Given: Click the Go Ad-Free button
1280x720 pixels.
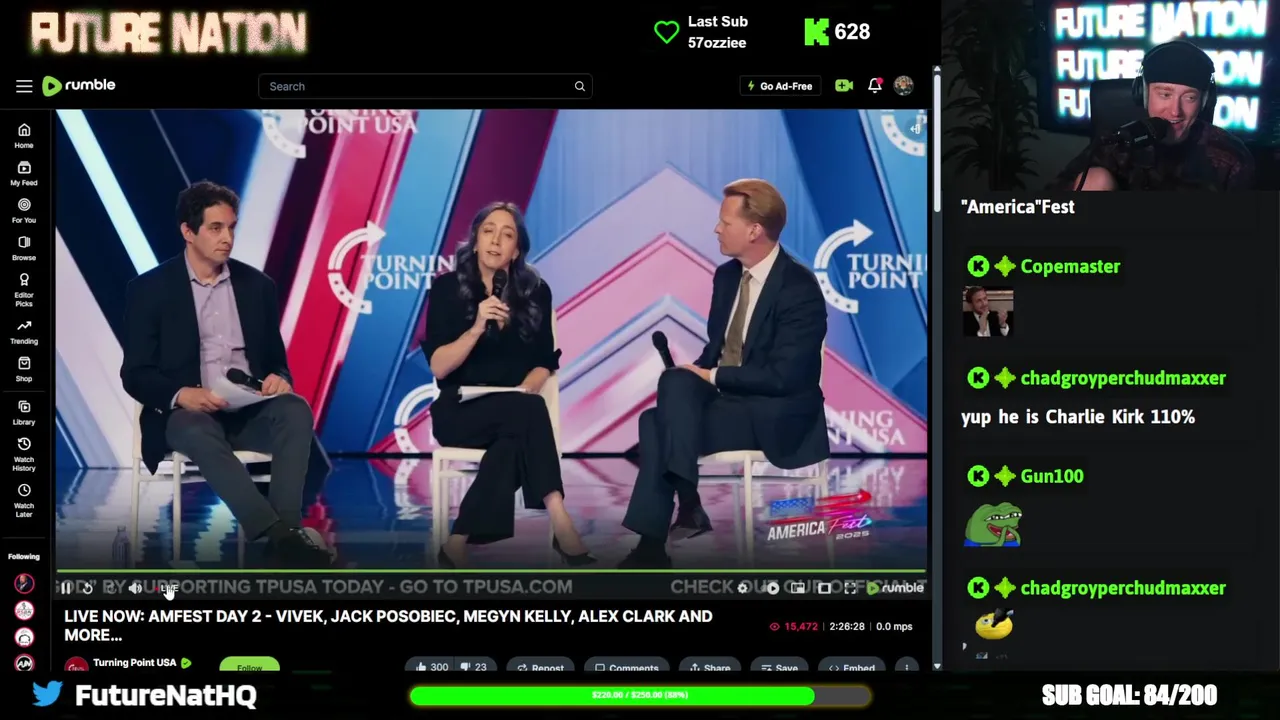Looking at the screenshot, I should (x=780, y=86).
